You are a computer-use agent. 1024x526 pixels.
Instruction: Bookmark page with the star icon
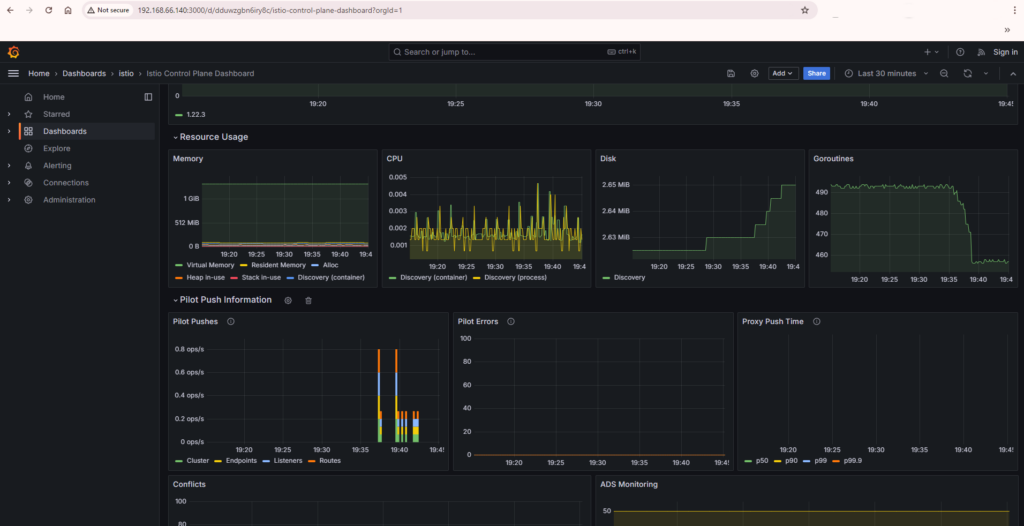805,10
